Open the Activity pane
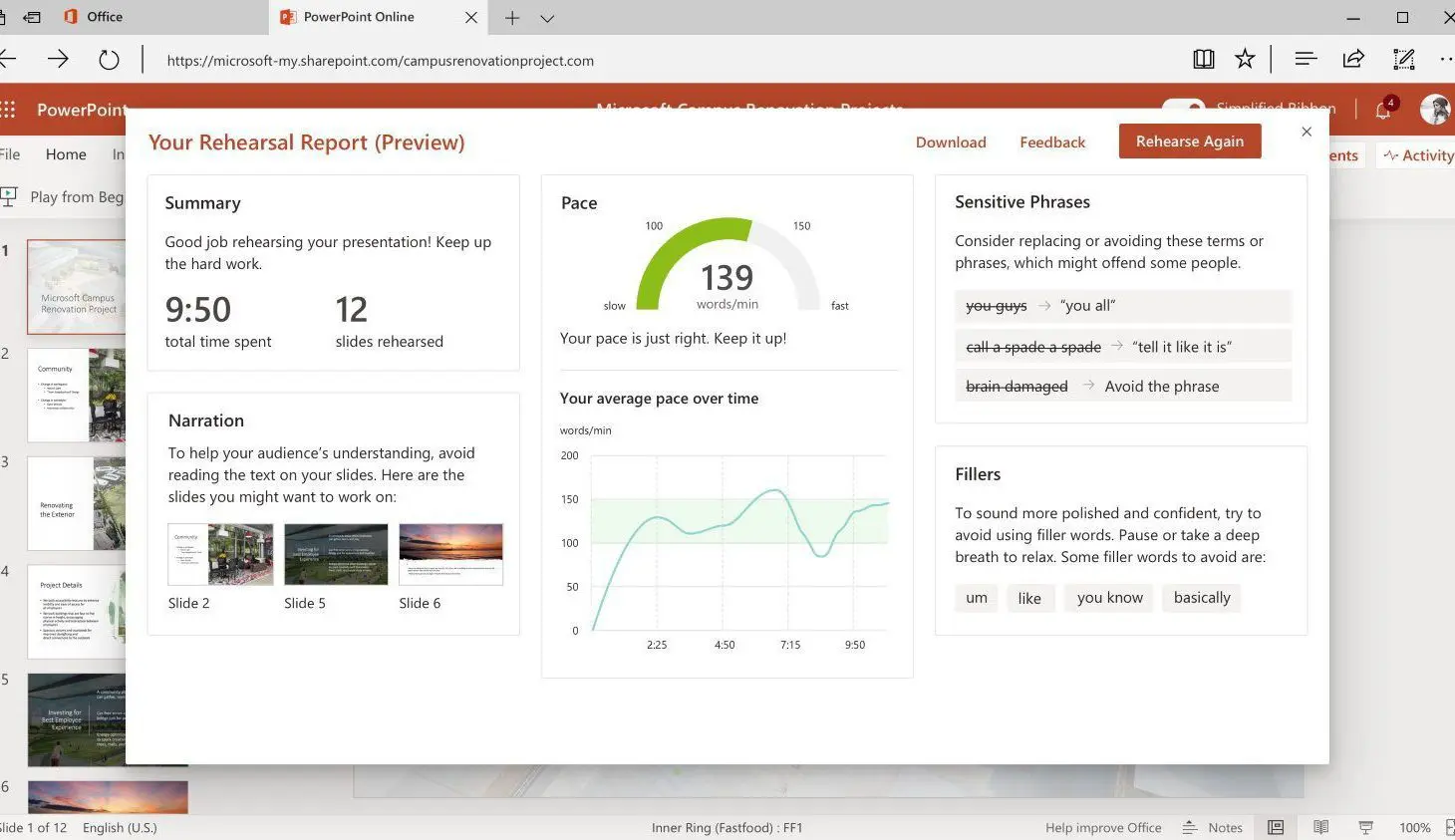This screenshot has height=840, width=1455. point(1416,155)
